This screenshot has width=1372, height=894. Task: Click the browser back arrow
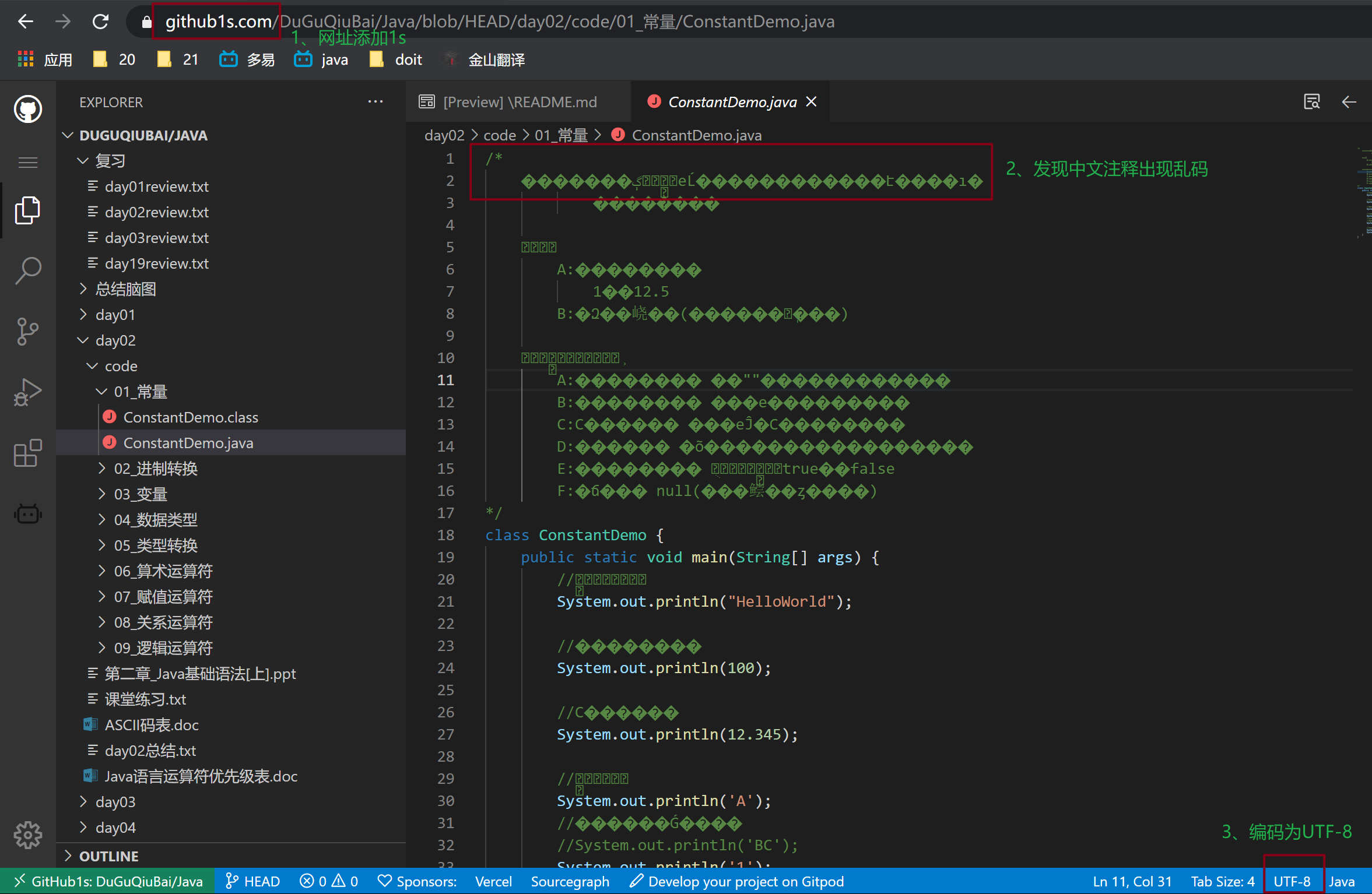(x=26, y=21)
